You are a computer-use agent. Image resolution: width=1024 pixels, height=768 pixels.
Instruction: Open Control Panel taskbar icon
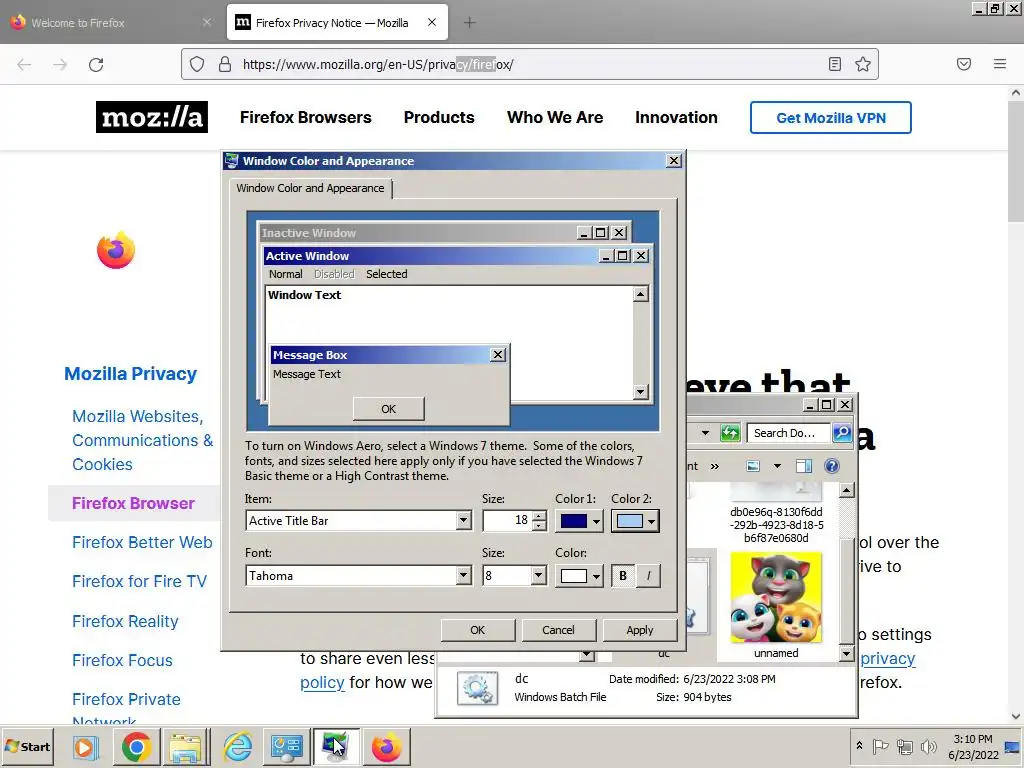click(x=286, y=747)
